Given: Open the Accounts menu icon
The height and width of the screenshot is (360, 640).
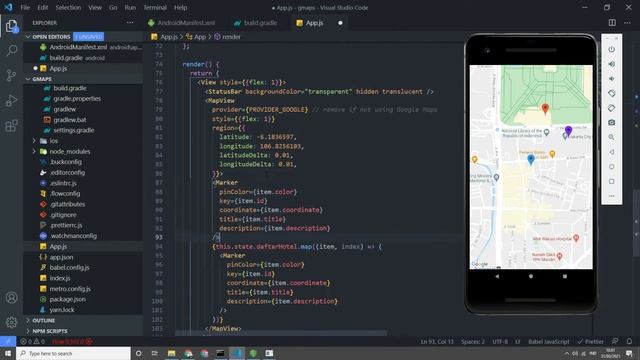Looking at the screenshot, I should point(11,298).
